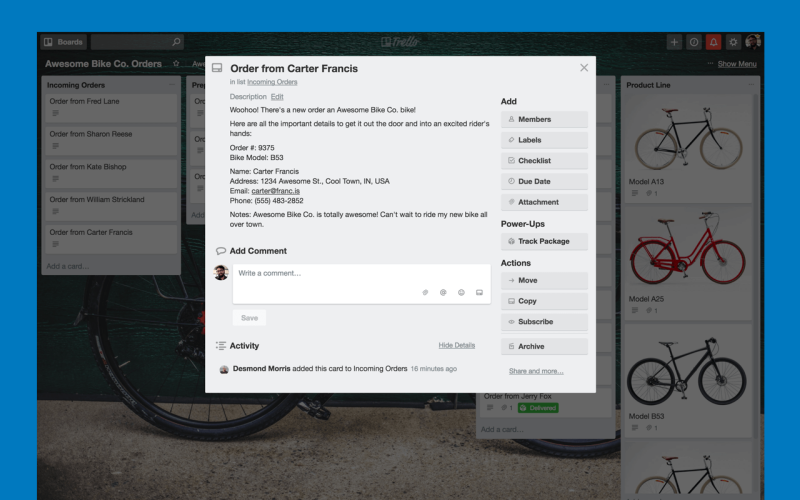The height and width of the screenshot is (500, 800).
Task: Click the 16 minutes ago timestamp
Action: click(x=434, y=369)
